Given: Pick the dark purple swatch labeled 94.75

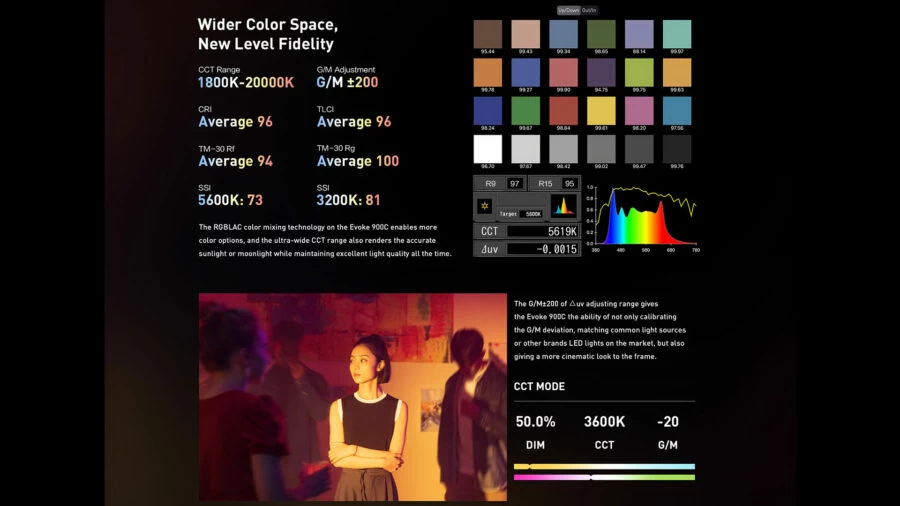Looking at the screenshot, I should tap(601, 72).
